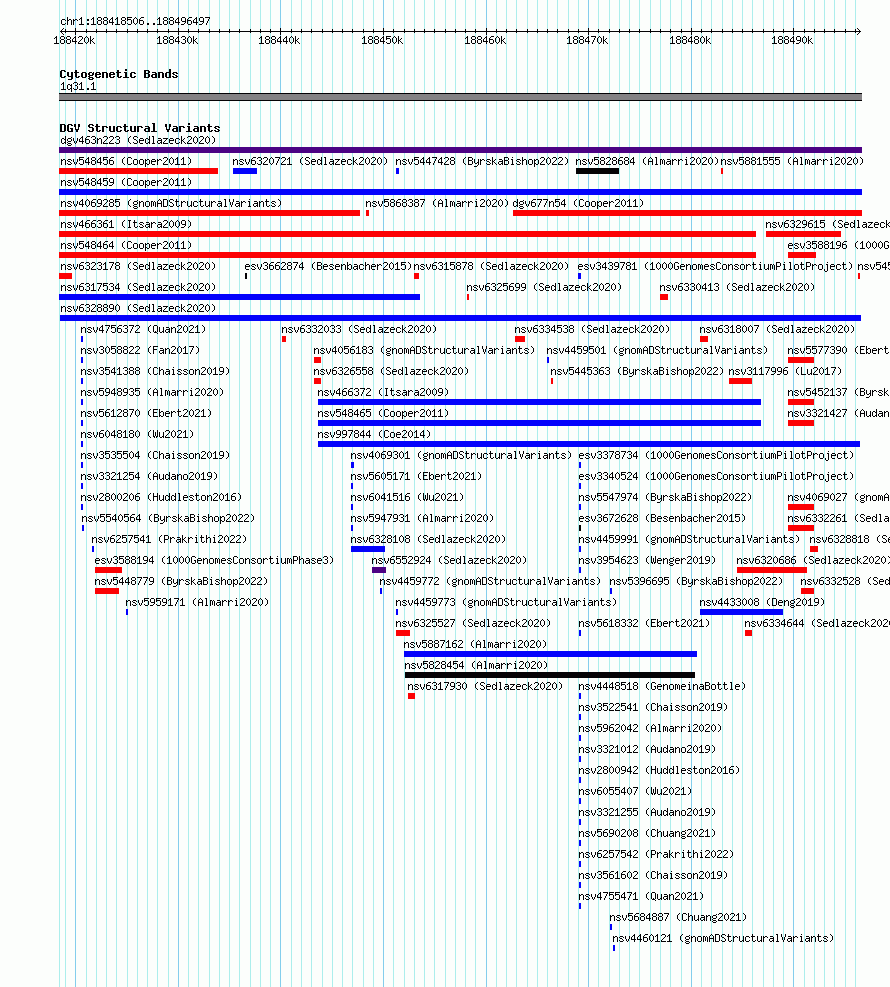
Task: Select the nsv6552924 (Sedlazeck2020) label
Action: (x=449, y=560)
